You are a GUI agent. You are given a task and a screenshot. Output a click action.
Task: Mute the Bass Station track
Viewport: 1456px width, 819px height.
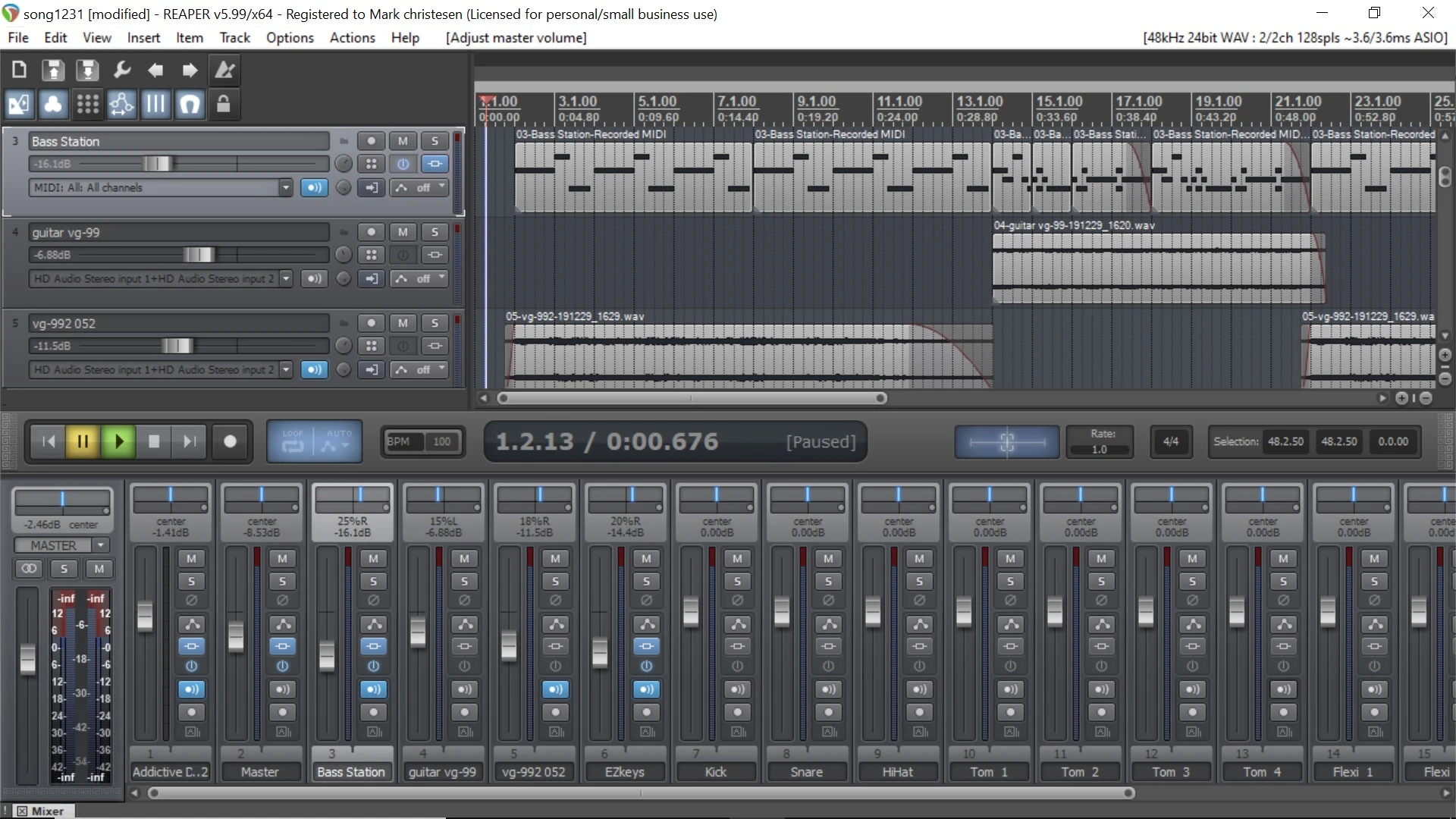[x=403, y=141]
